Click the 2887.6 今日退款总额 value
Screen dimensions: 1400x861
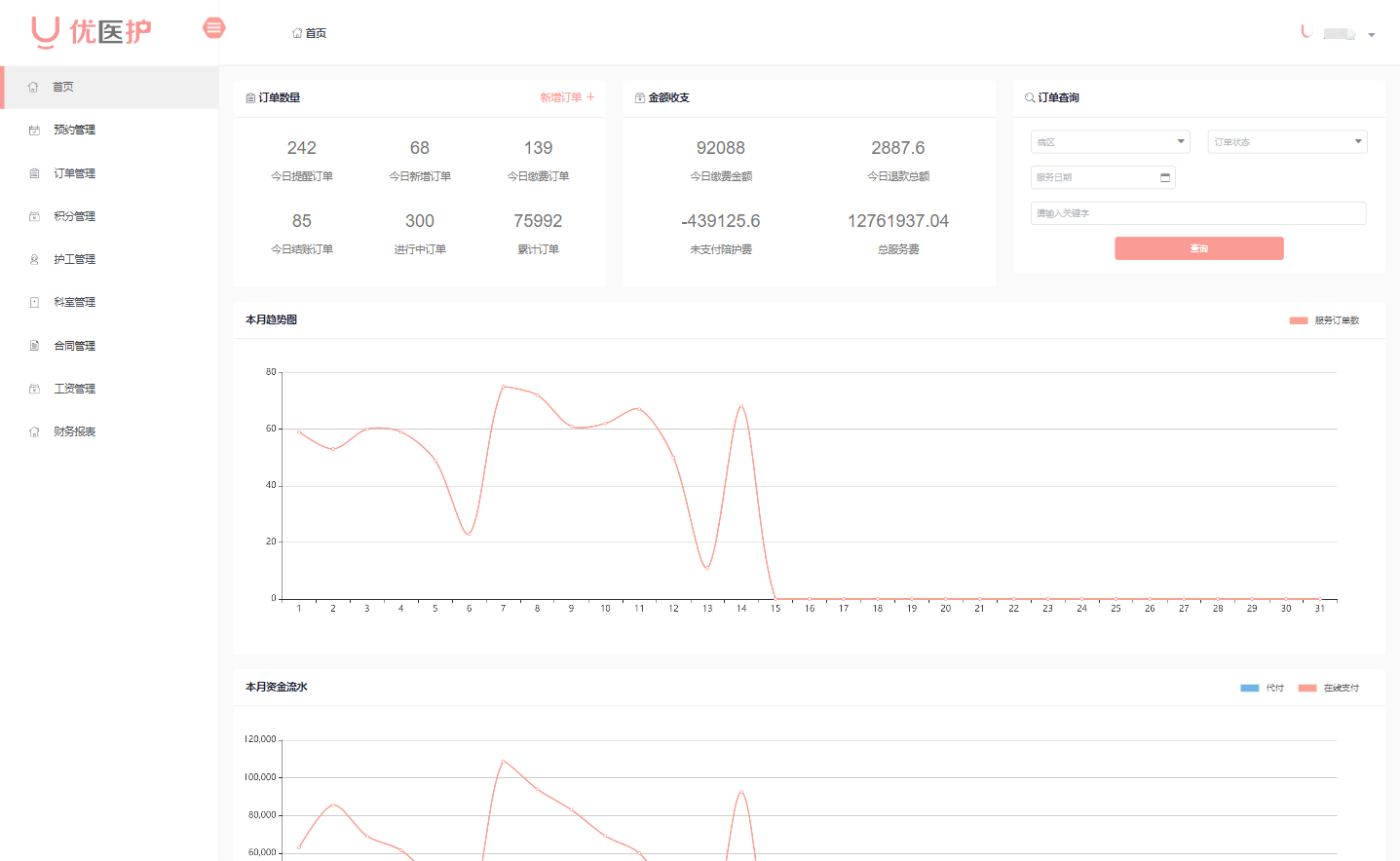(898, 148)
